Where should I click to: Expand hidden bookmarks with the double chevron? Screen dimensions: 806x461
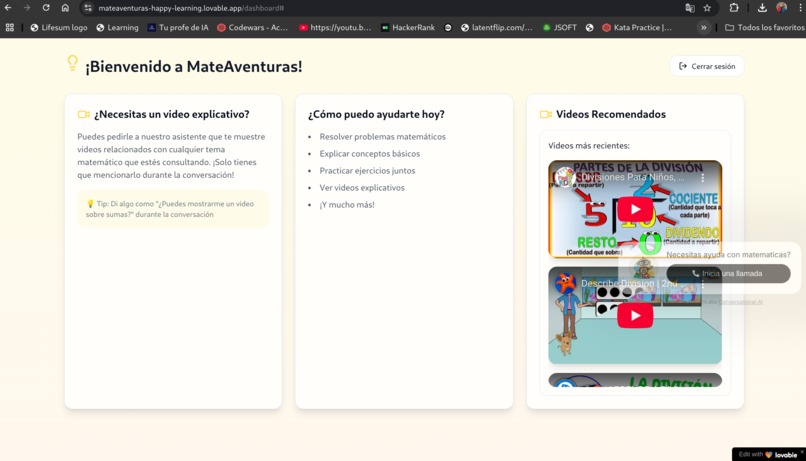coord(703,28)
